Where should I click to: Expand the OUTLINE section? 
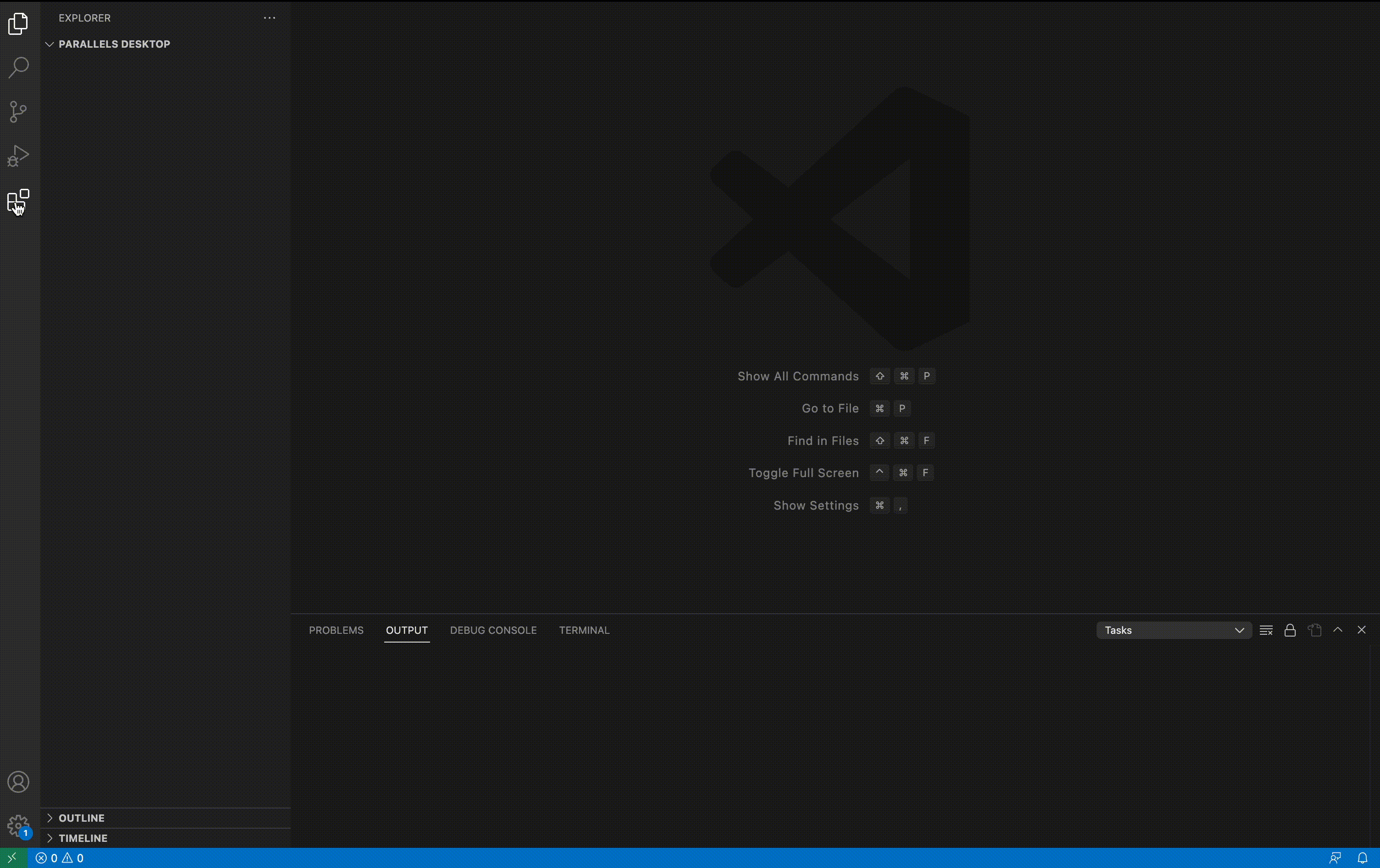pyautogui.click(x=82, y=818)
